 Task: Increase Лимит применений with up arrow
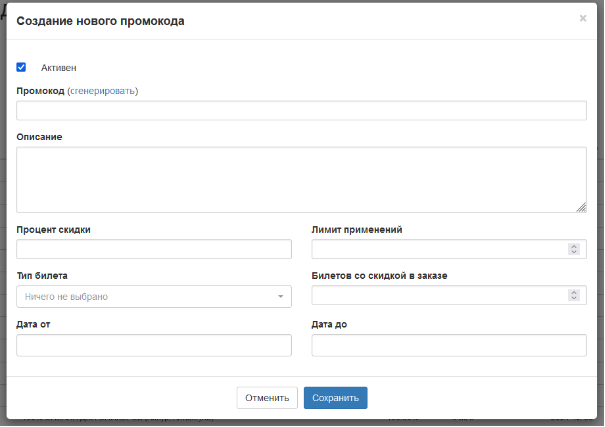573,246
